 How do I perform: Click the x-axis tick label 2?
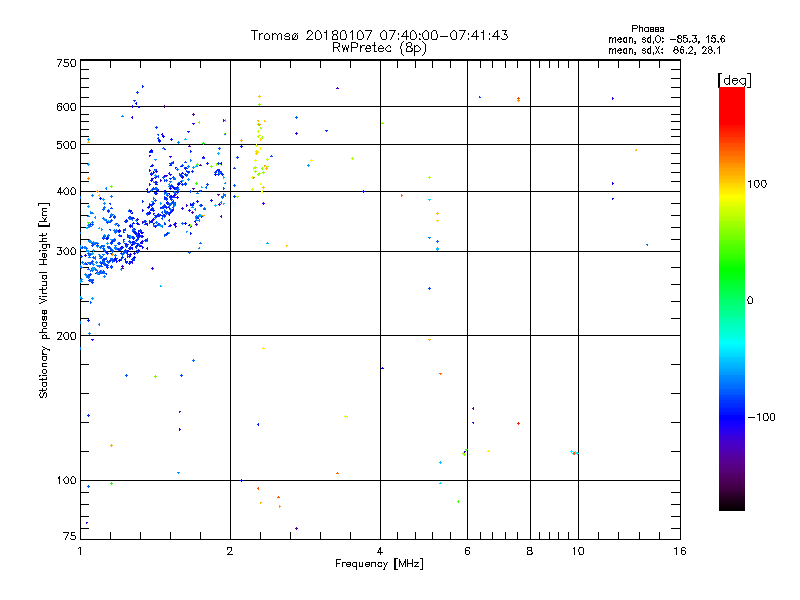click(230, 551)
